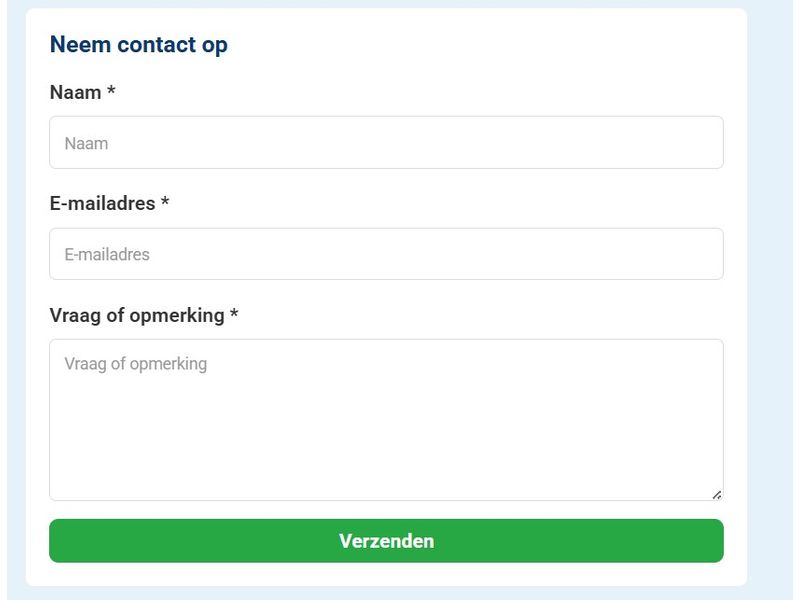
Task: Grab the textarea resize handle corner
Action: [x=717, y=494]
